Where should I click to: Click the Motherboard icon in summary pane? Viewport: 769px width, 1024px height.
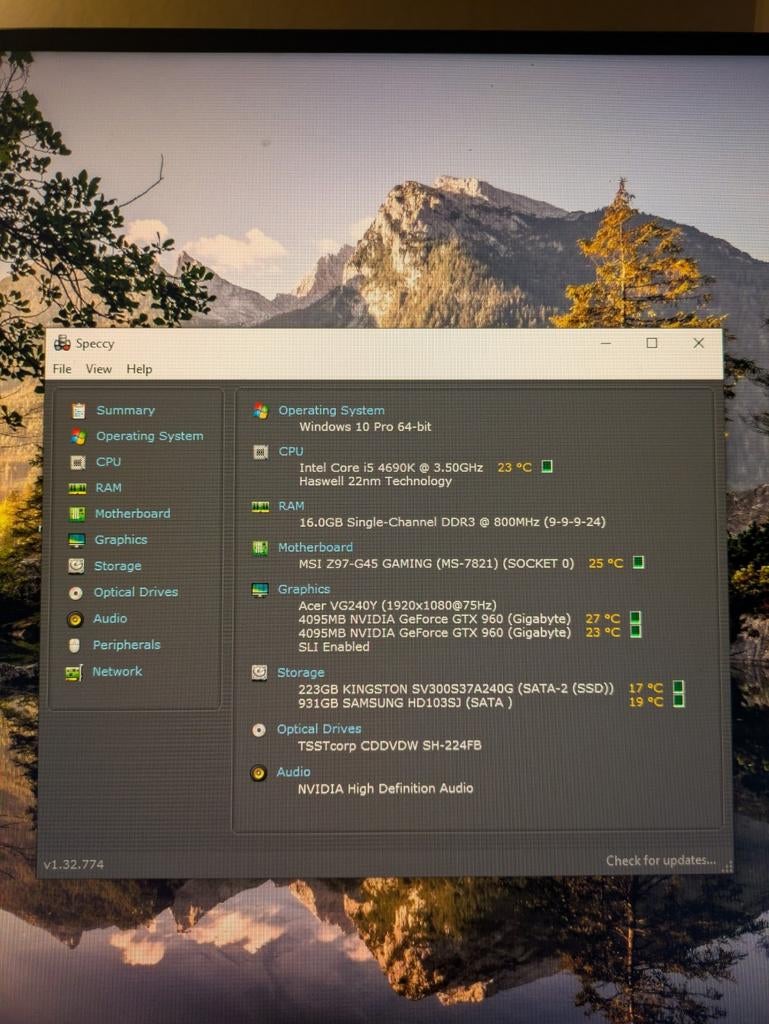pyautogui.click(x=260, y=548)
